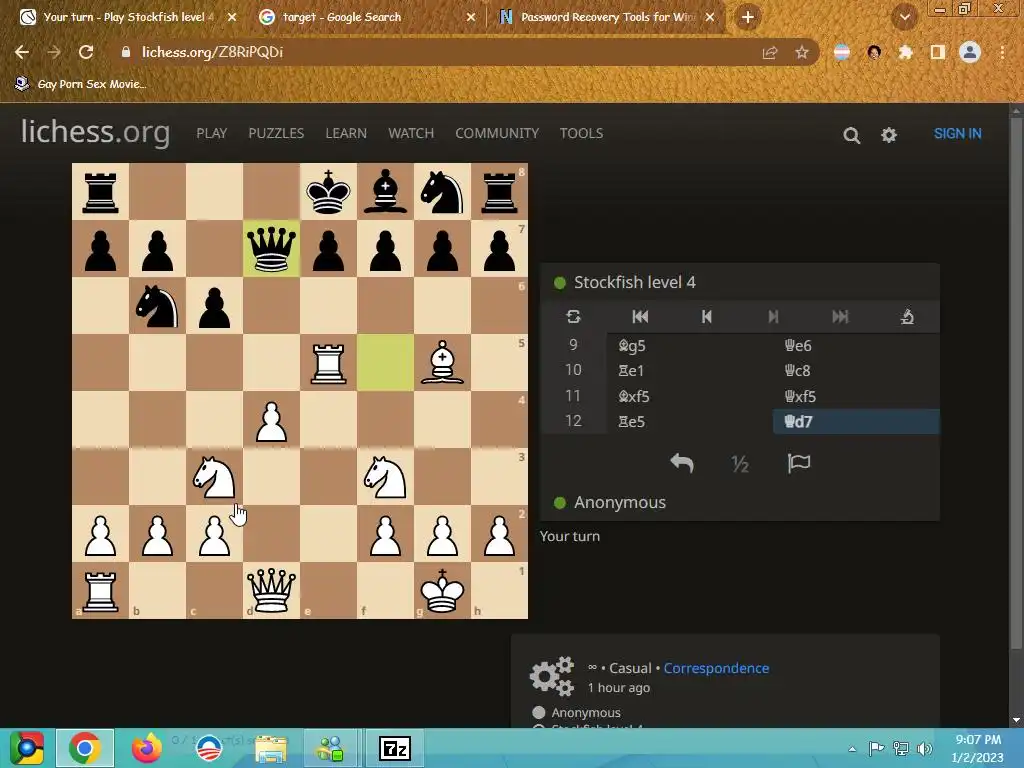Open the Chrome extensions puzzle icon
The image size is (1024, 768).
pos(905,52)
